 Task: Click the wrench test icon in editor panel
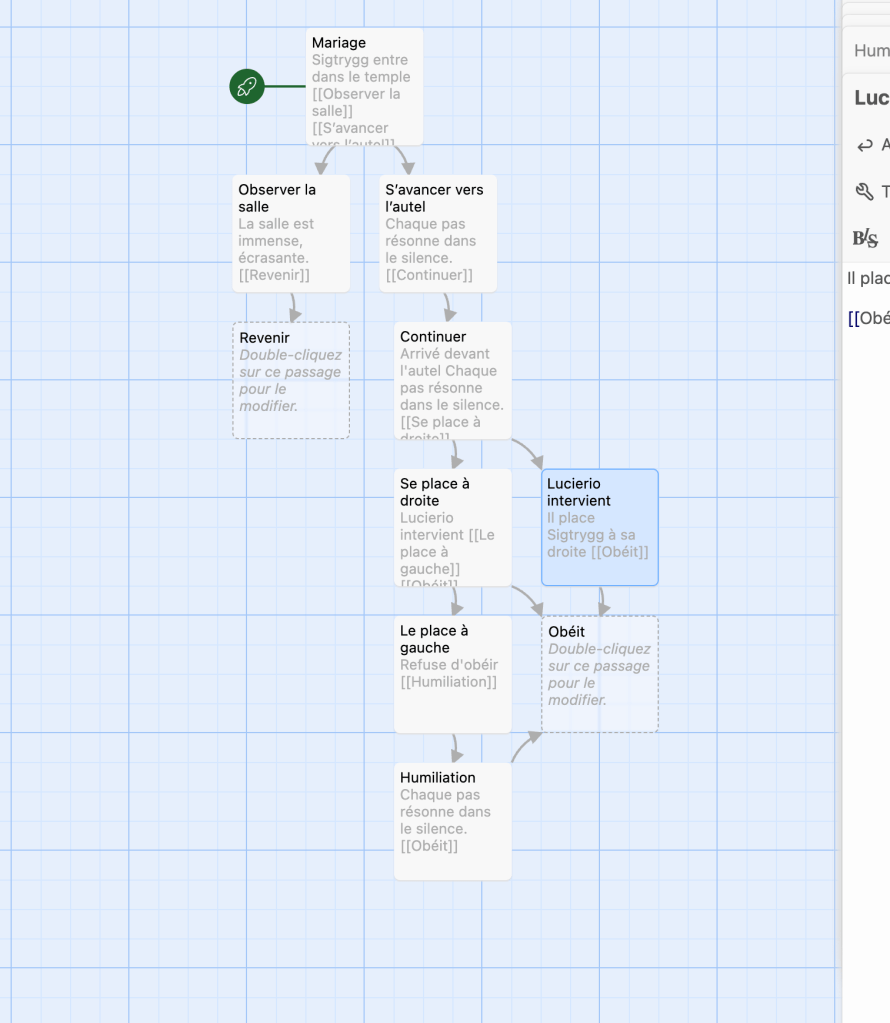(x=865, y=192)
